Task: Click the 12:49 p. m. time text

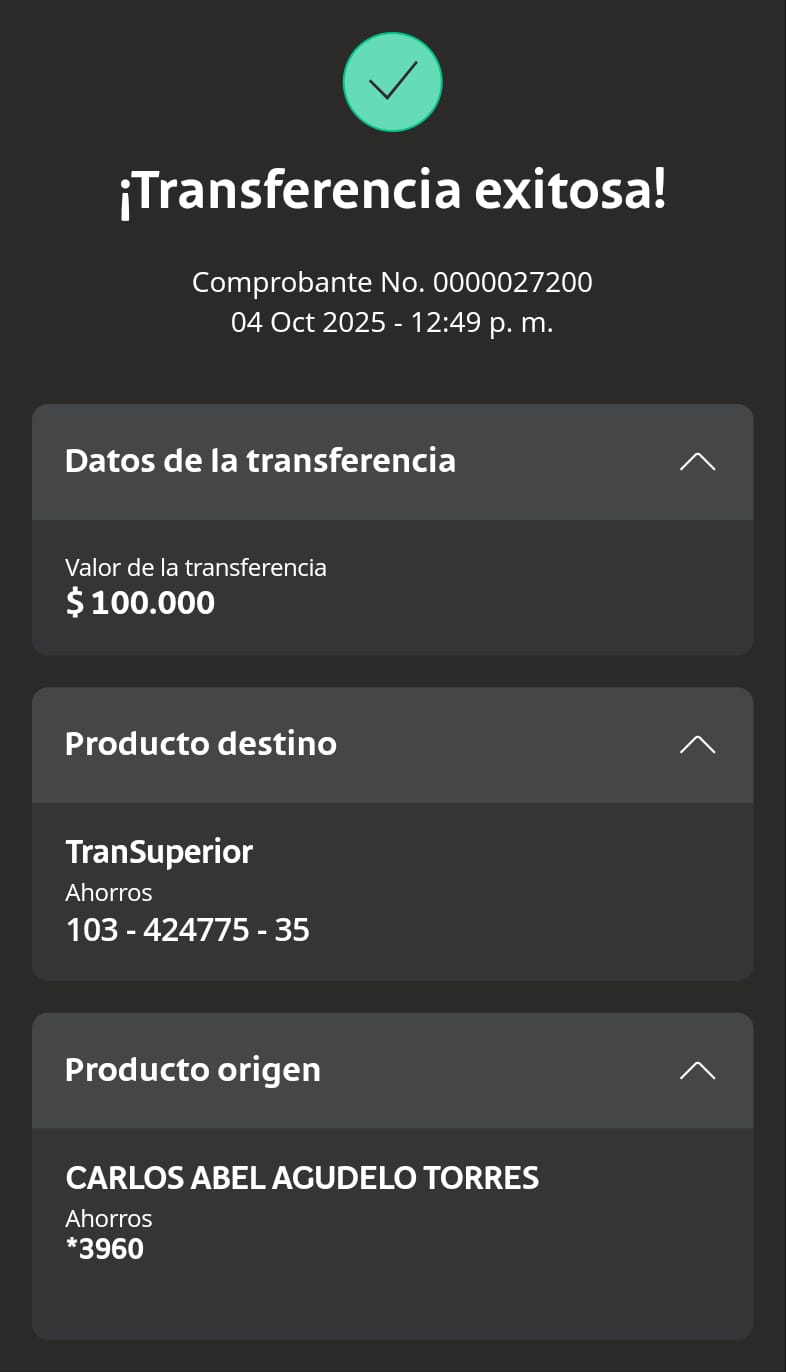Action: (490, 323)
